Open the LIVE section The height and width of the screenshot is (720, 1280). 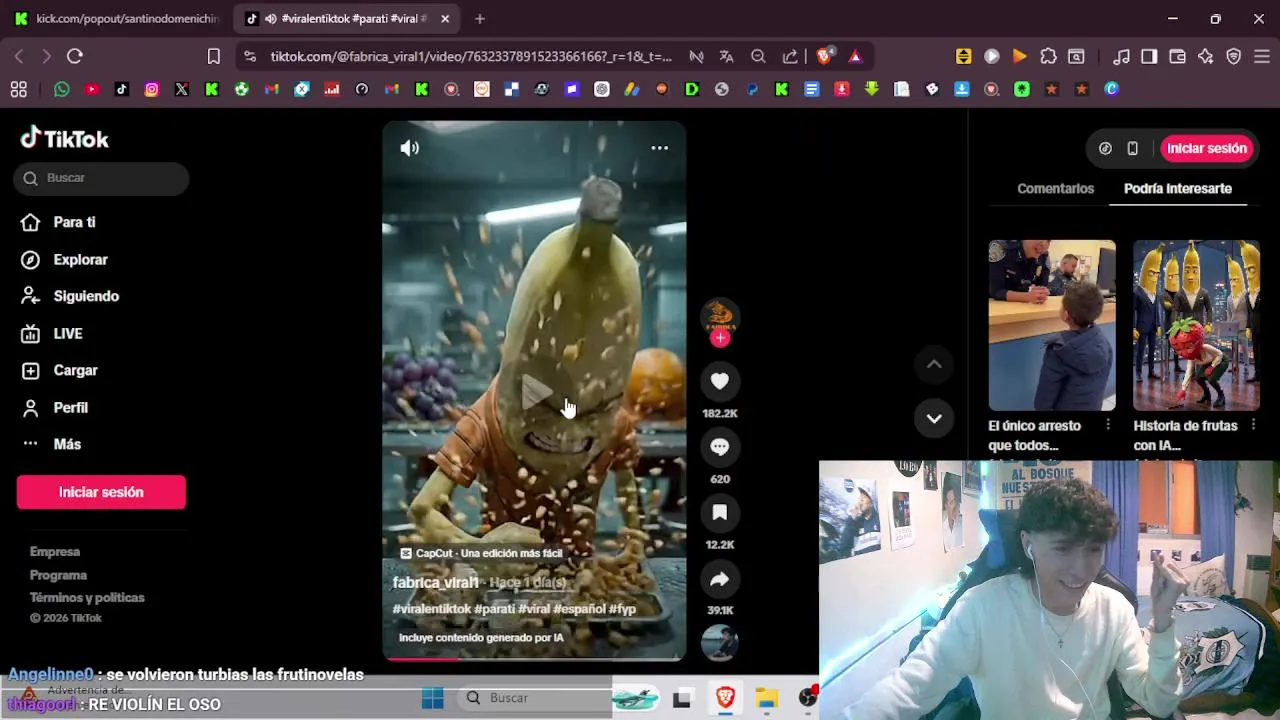[68, 333]
